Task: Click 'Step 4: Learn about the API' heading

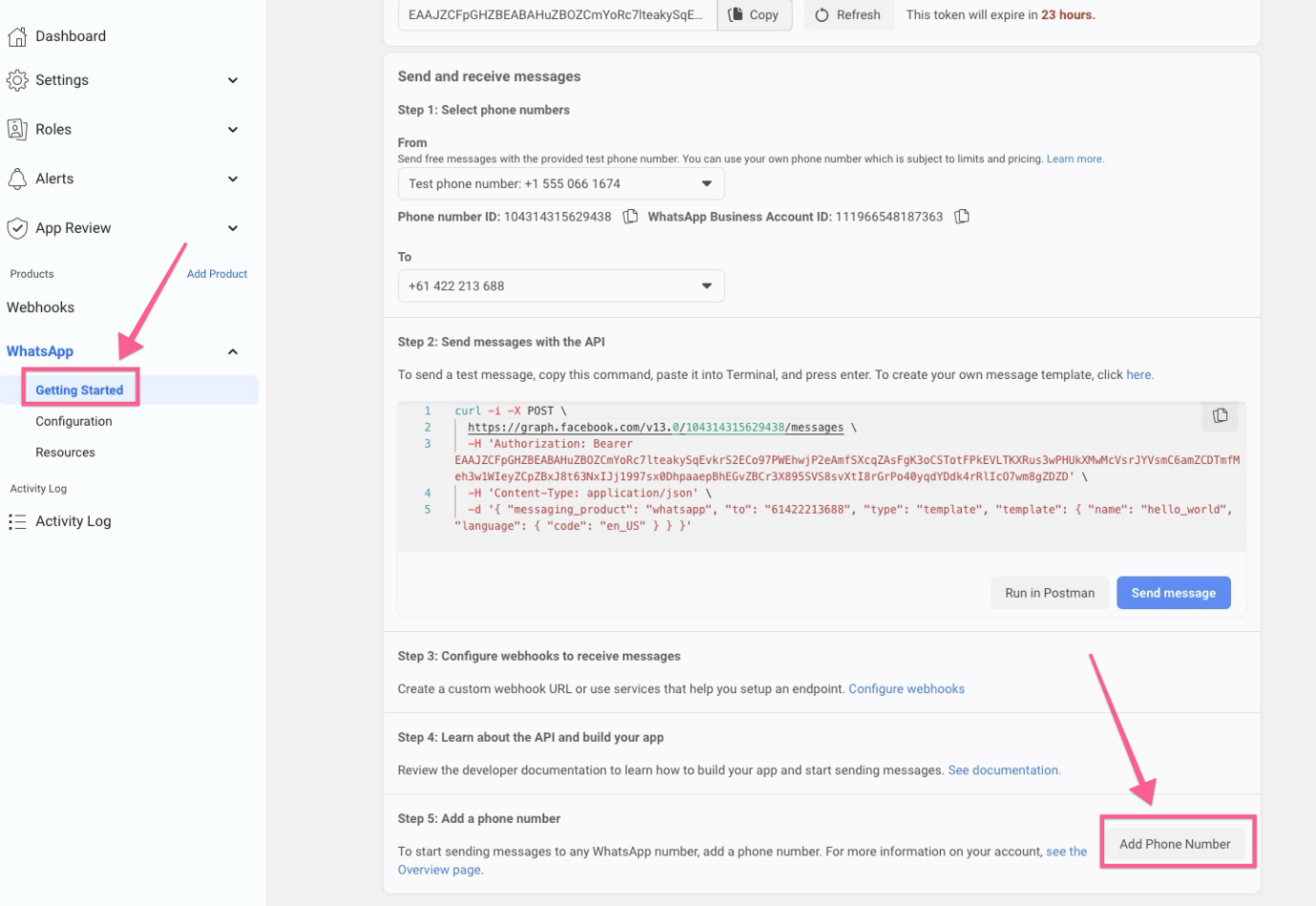Action: pos(530,737)
